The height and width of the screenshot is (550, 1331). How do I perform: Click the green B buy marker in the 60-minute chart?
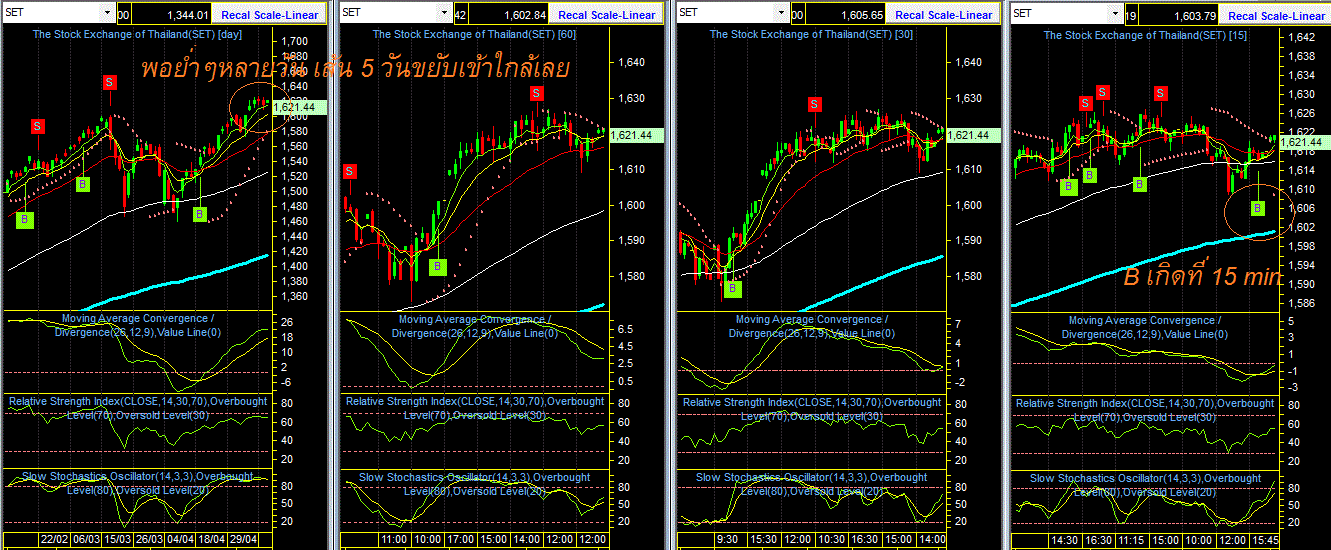[x=437, y=266]
